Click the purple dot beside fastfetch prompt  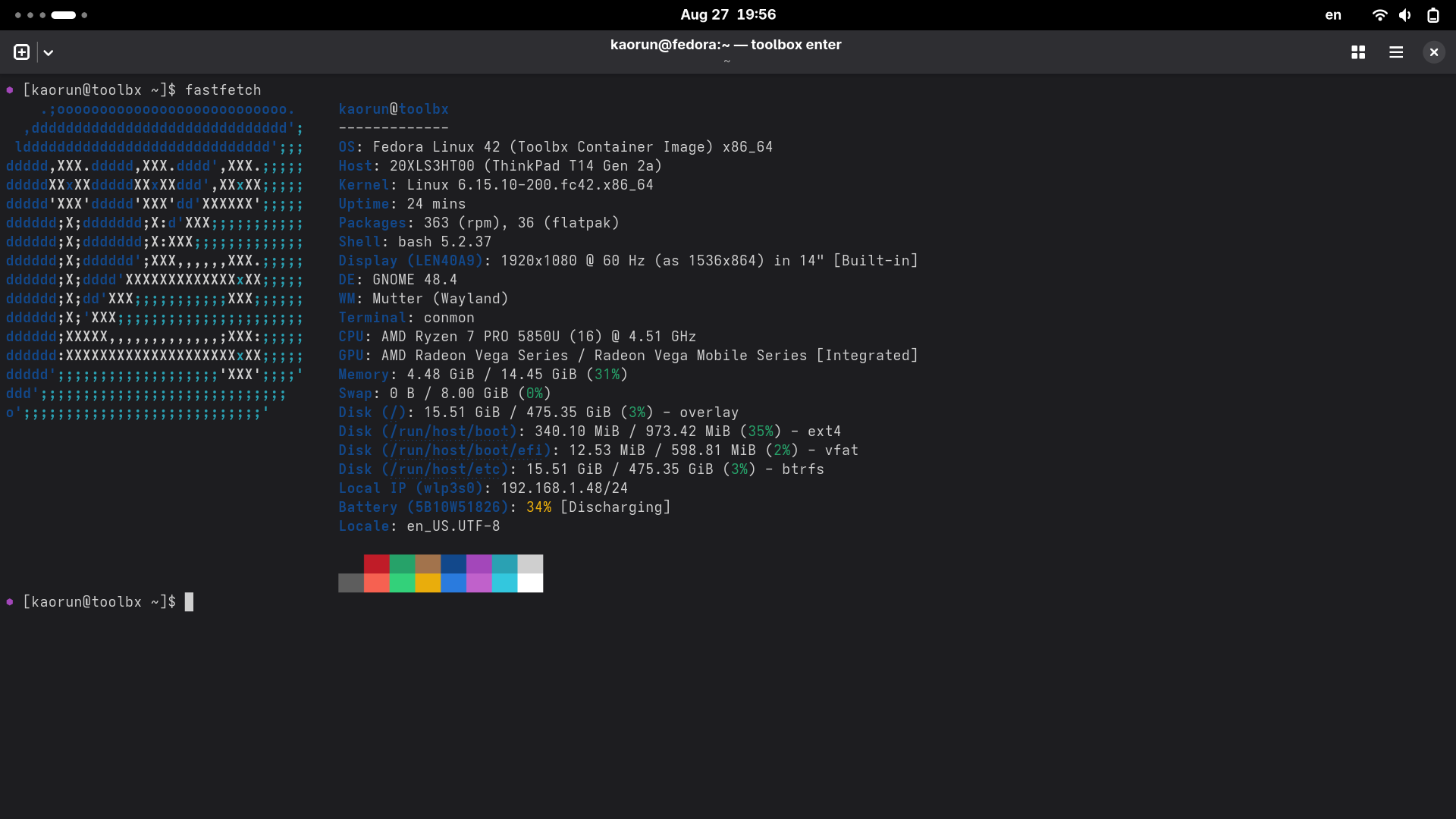click(10, 90)
